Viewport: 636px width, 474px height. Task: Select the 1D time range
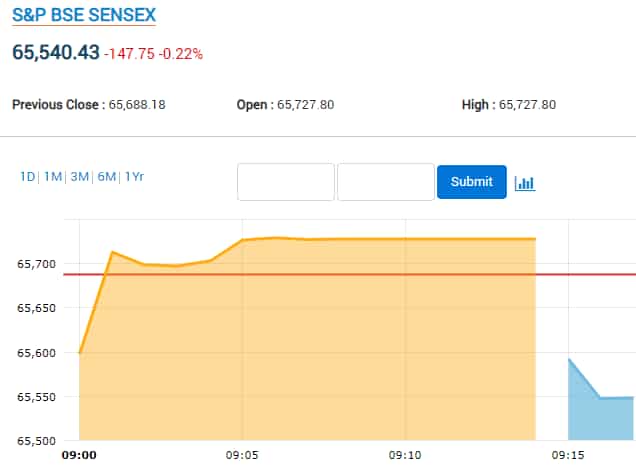click(27, 177)
